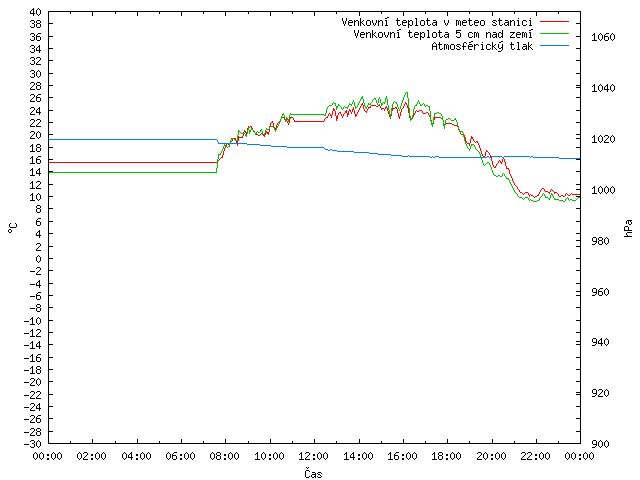This screenshot has height=480, width=640.
Task: Click the 20 temperature axis label
Action: pyautogui.click(x=36, y=136)
